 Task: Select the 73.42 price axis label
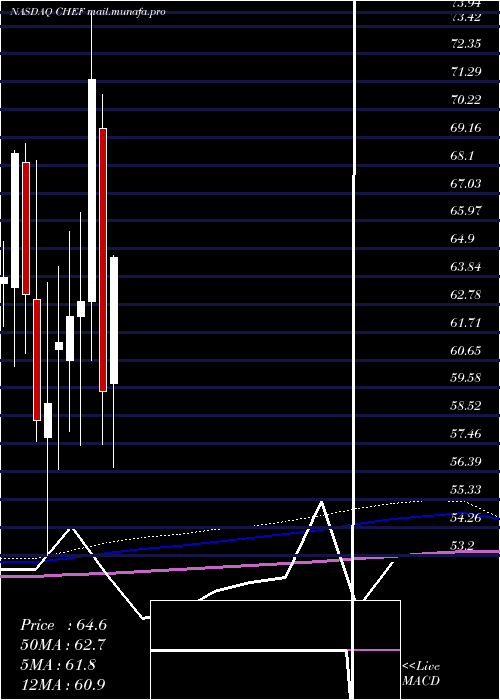(466, 17)
